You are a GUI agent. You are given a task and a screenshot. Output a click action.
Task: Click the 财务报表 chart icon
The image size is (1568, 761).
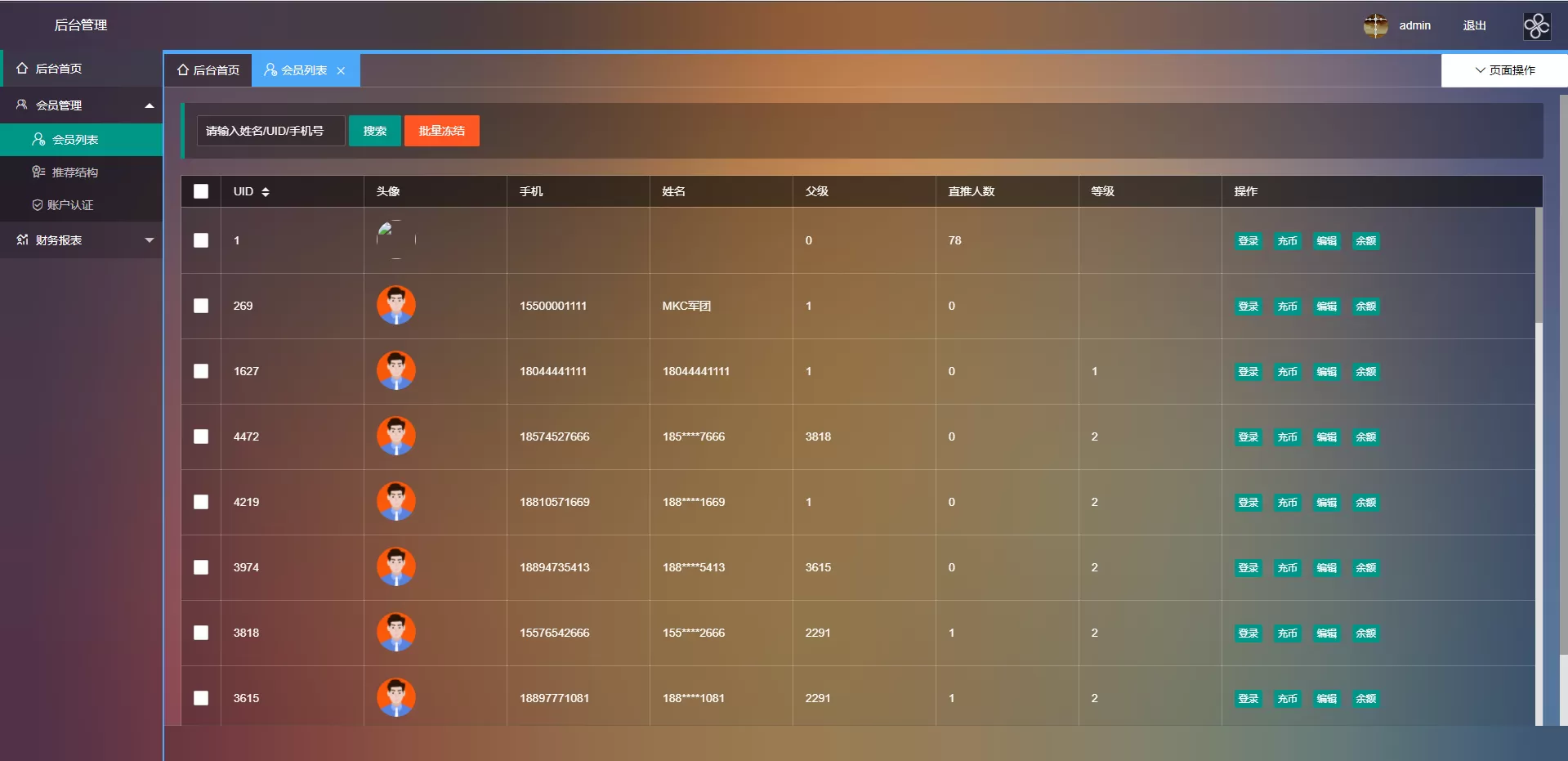pos(22,239)
